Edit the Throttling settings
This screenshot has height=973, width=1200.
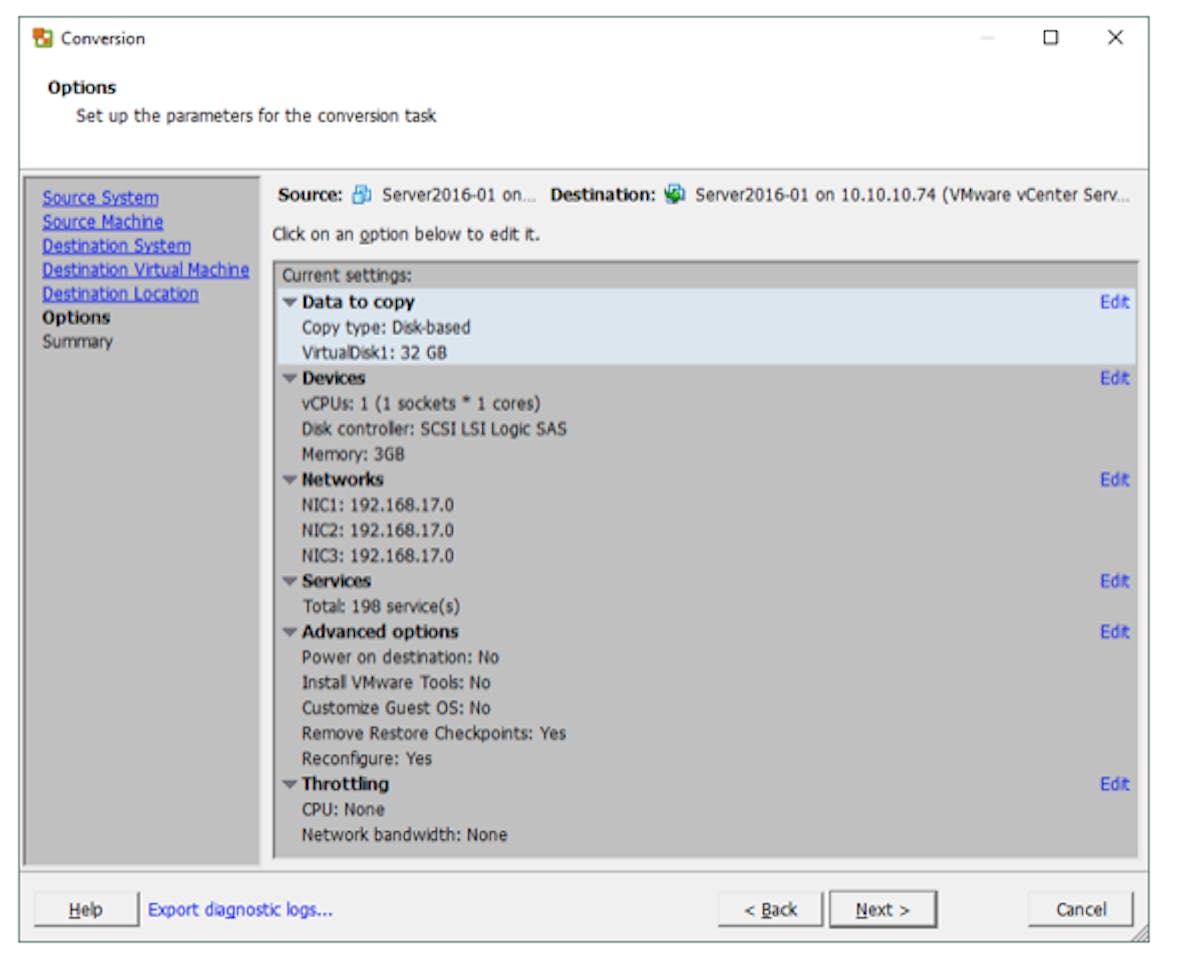point(1114,784)
